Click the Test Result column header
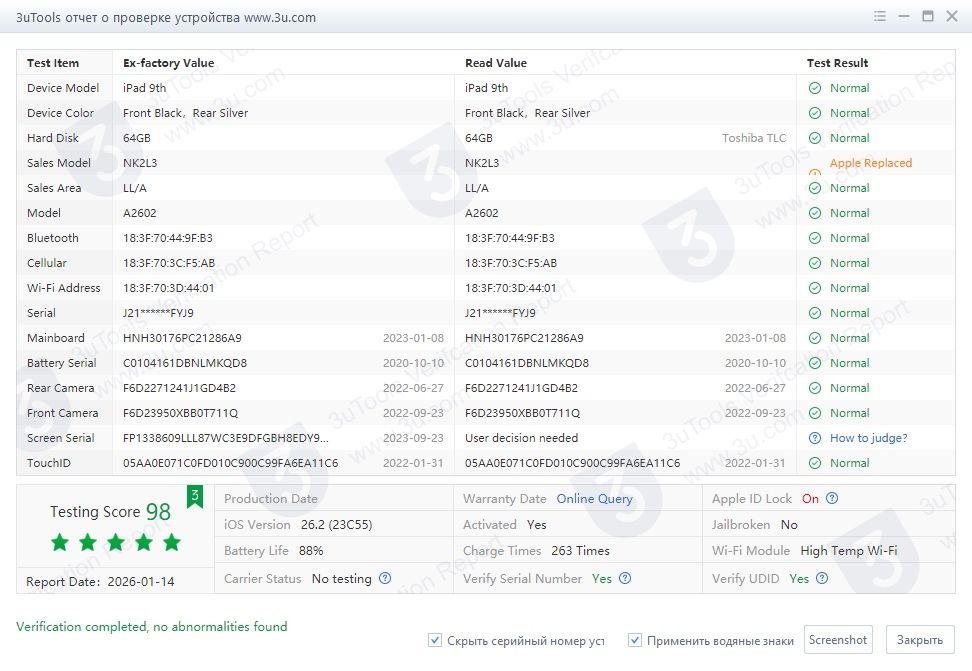972x671 pixels. pos(837,63)
